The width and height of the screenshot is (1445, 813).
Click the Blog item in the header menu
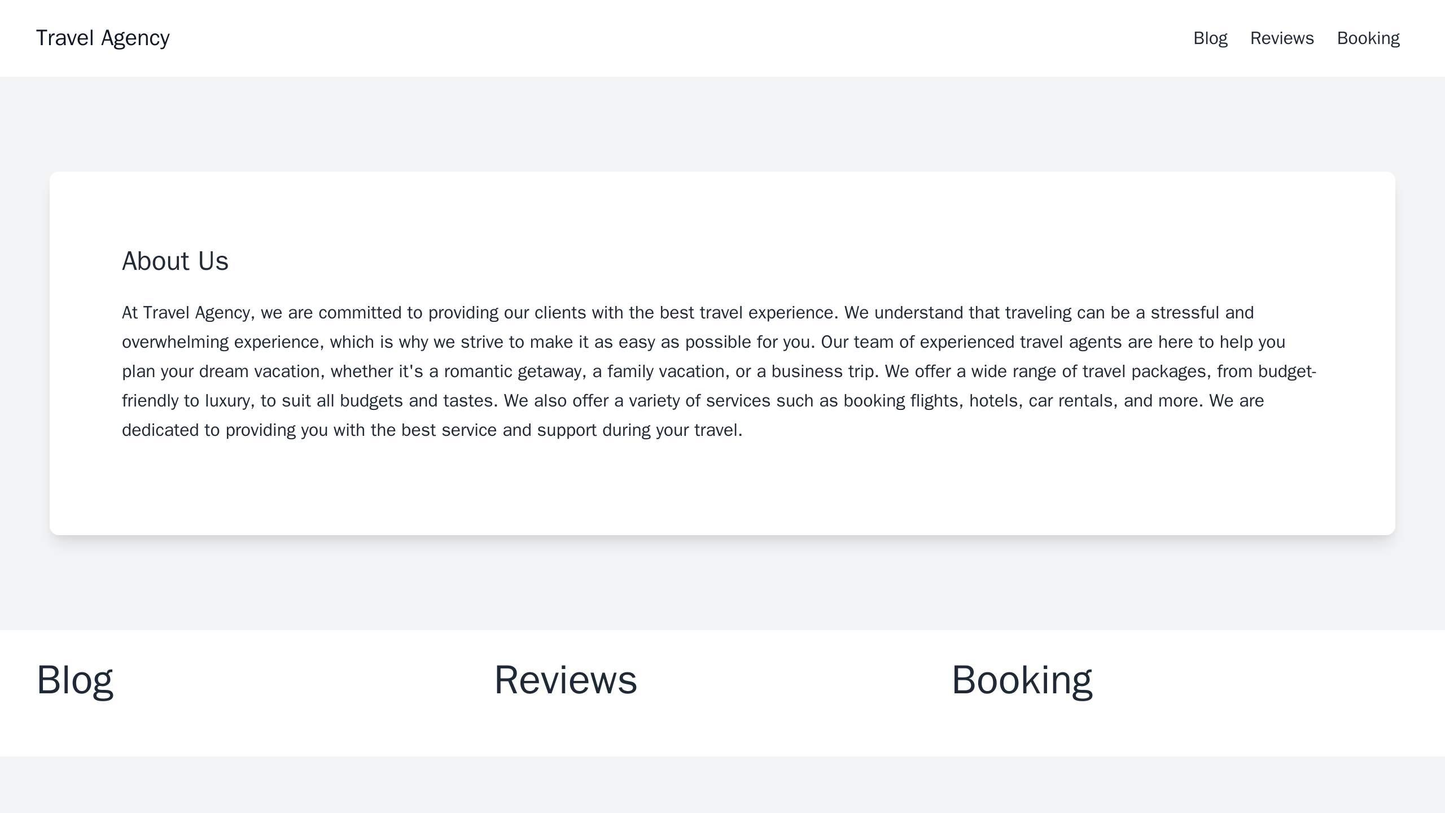pos(1210,38)
